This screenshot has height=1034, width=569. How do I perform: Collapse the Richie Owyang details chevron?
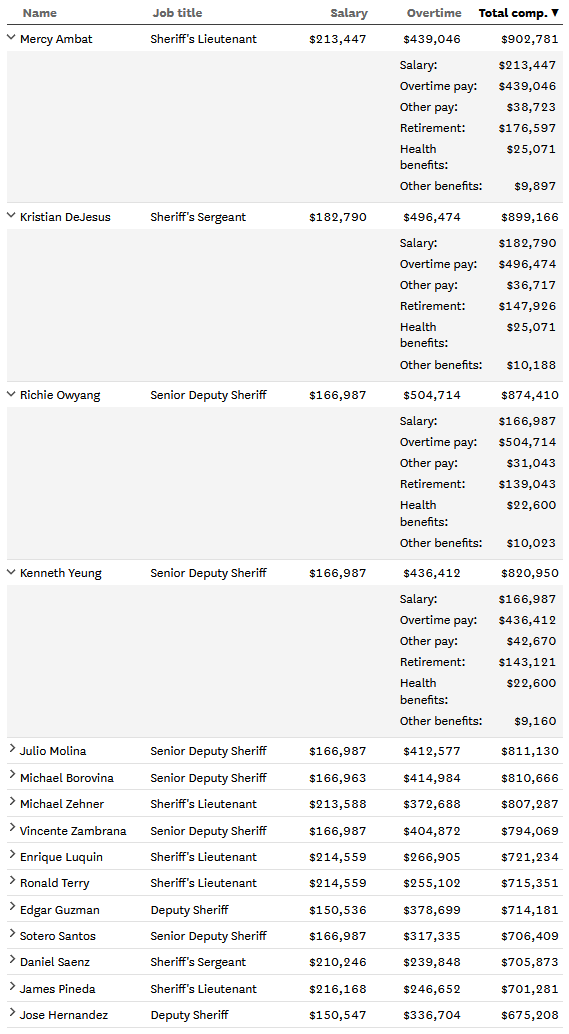click(x=11, y=394)
